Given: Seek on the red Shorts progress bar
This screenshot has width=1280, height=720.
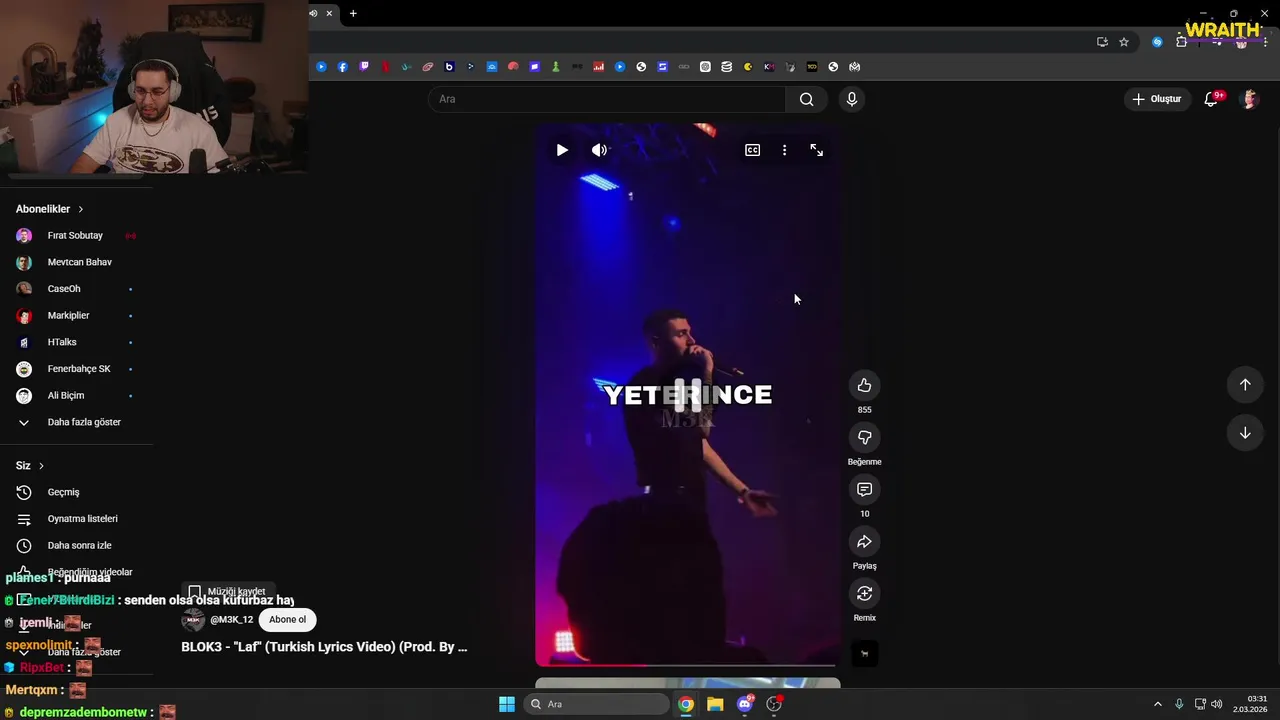Looking at the screenshot, I should coord(687,665).
